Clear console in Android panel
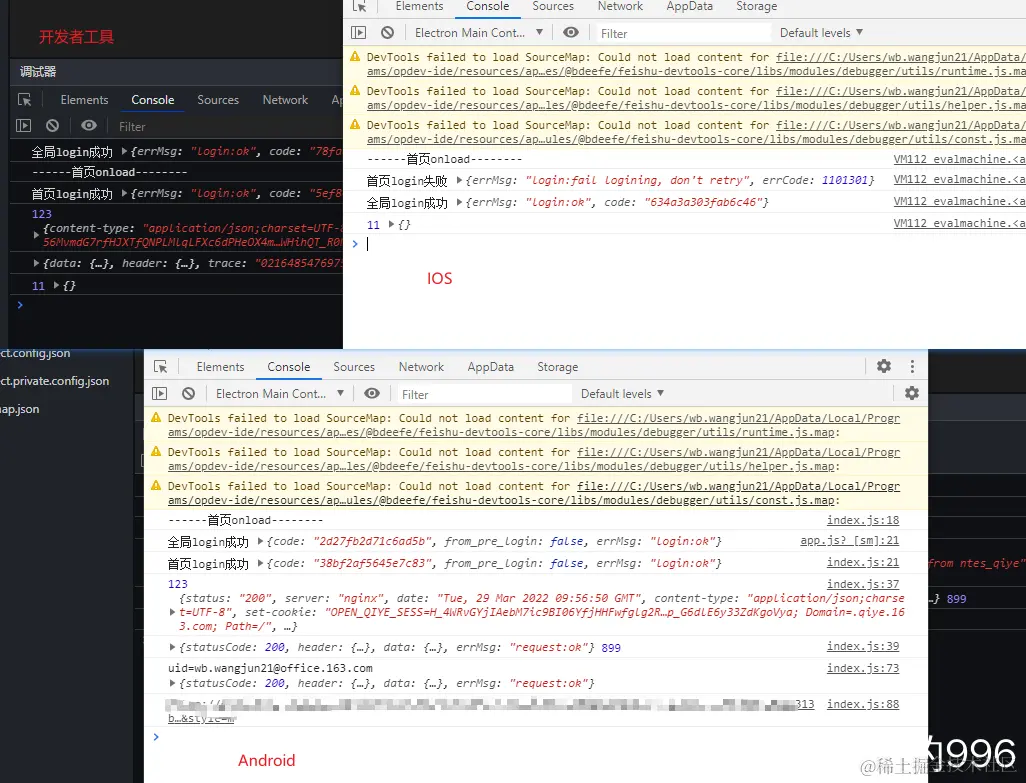The width and height of the screenshot is (1026, 783). 188,393
